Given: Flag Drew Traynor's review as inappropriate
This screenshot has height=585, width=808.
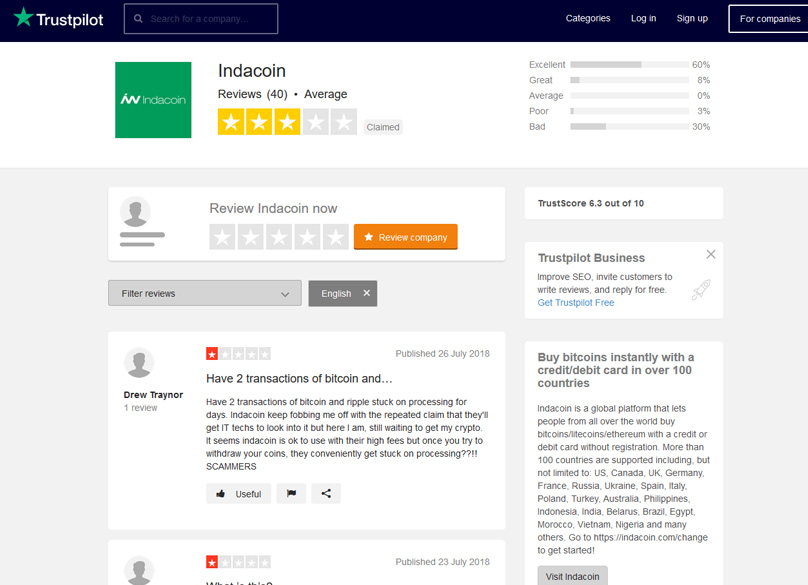Looking at the screenshot, I should click(291, 493).
